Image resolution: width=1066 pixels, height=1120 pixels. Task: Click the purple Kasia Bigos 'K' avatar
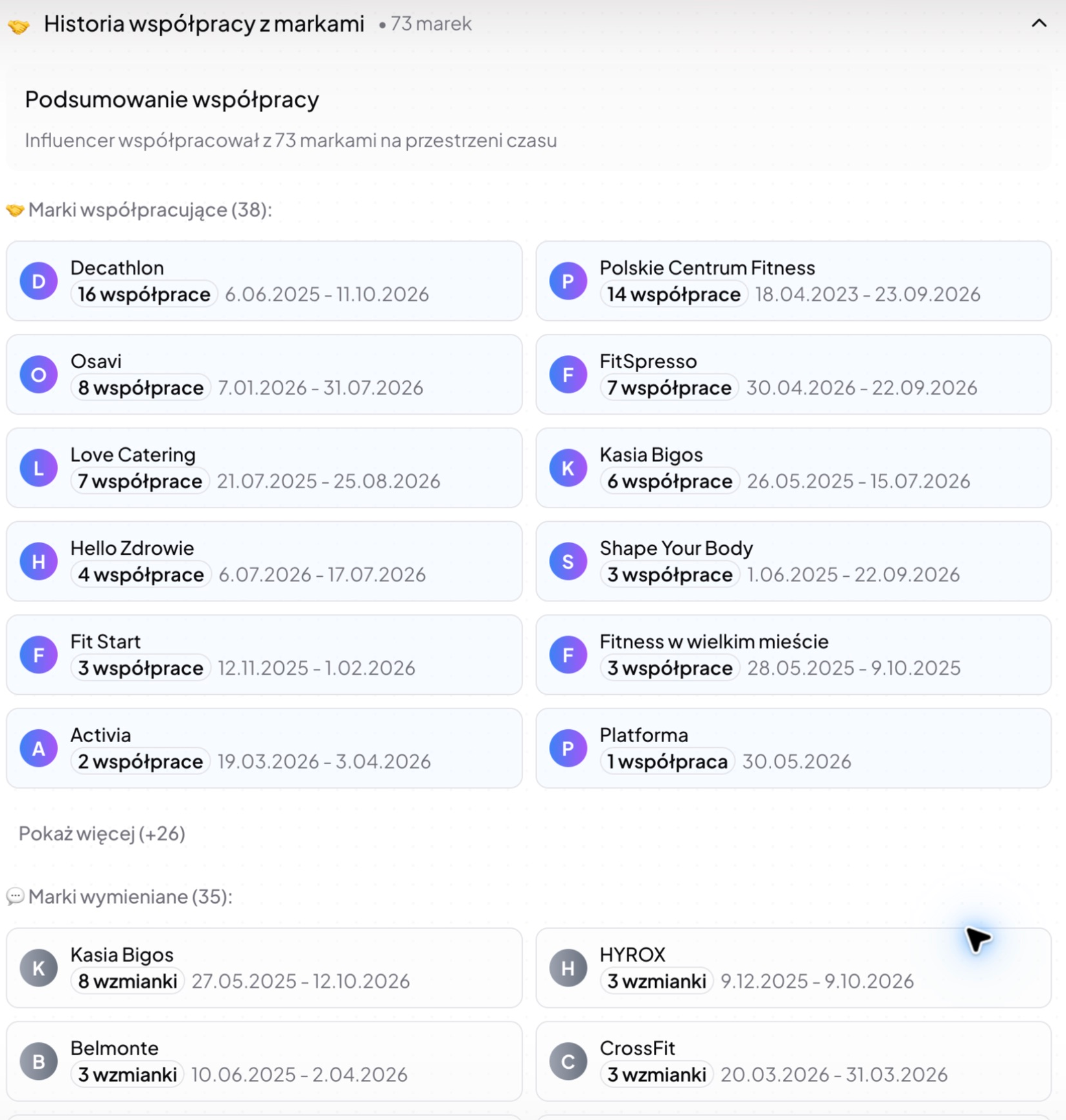(568, 467)
